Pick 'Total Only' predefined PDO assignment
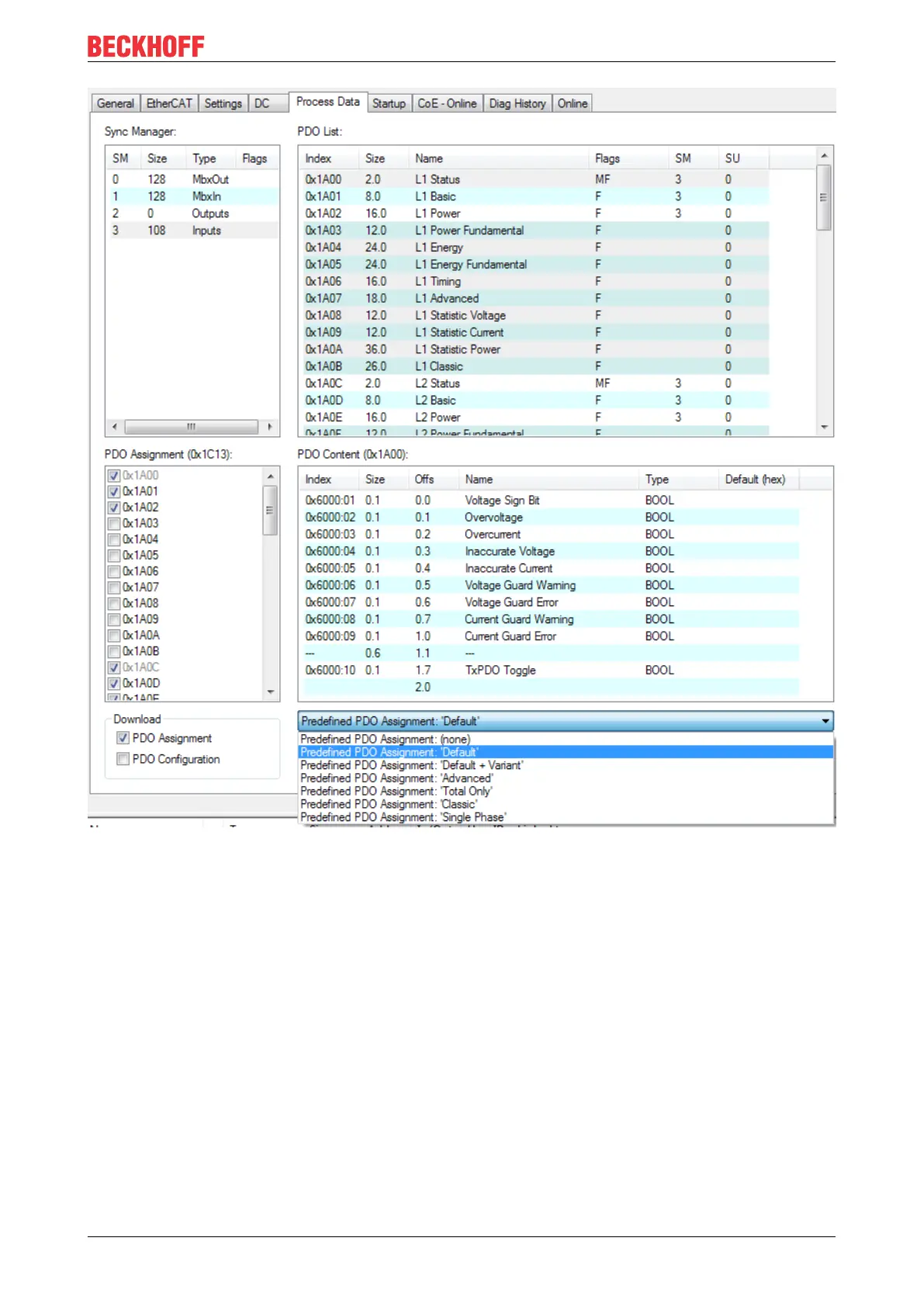Image resolution: width=924 pixels, height=1307 pixels. (x=566, y=792)
